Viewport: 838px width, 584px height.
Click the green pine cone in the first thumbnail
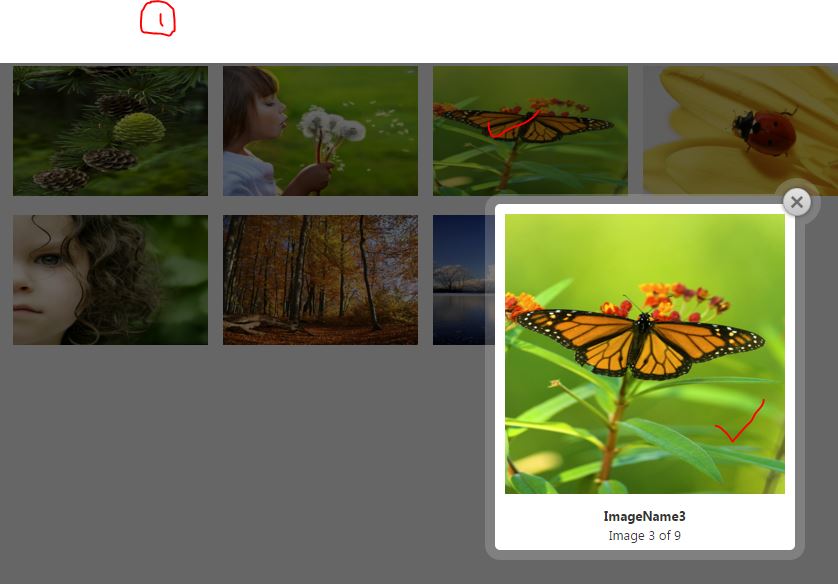click(x=139, y=128)
